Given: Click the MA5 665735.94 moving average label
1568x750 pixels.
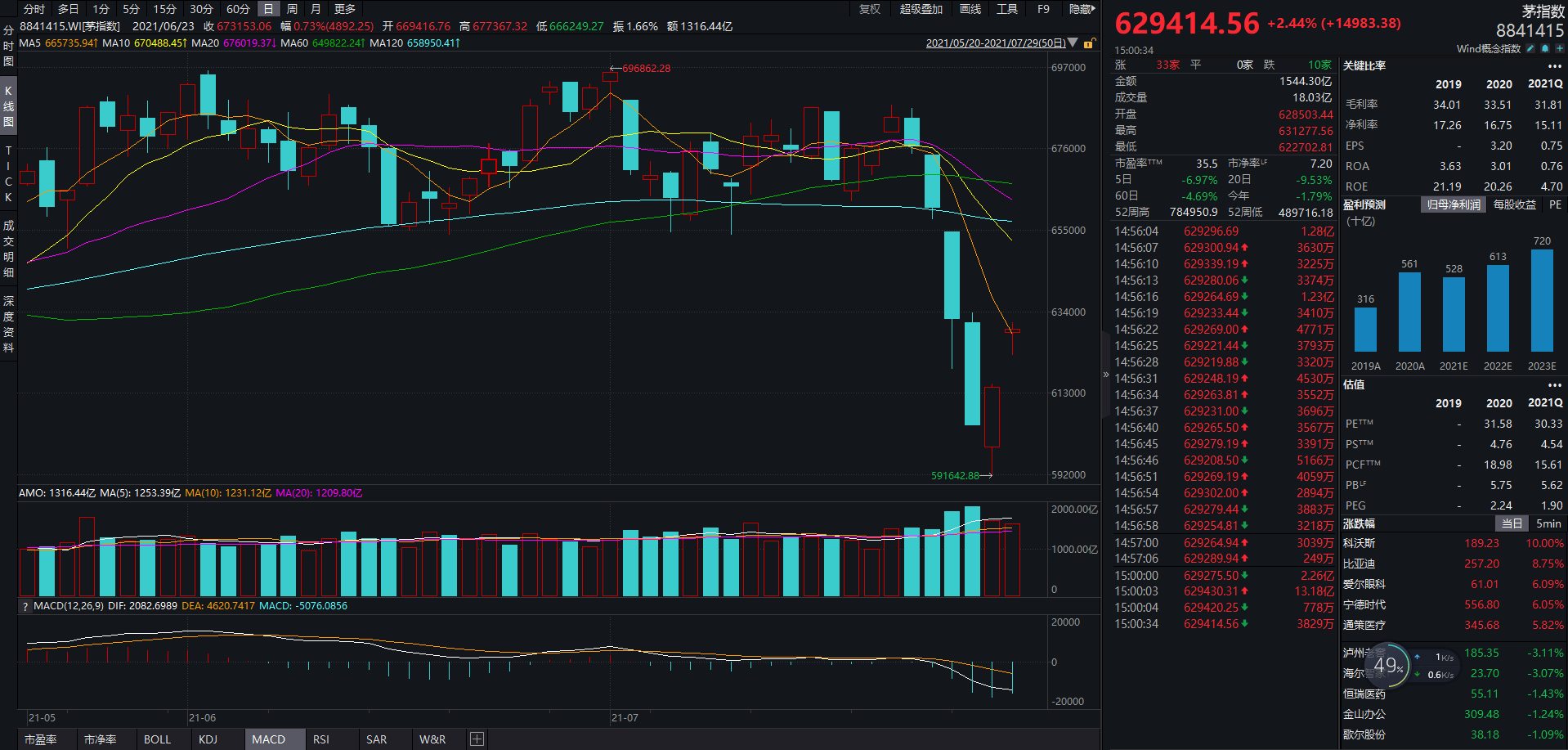Looking at the screenshot, I should point(58,43).
